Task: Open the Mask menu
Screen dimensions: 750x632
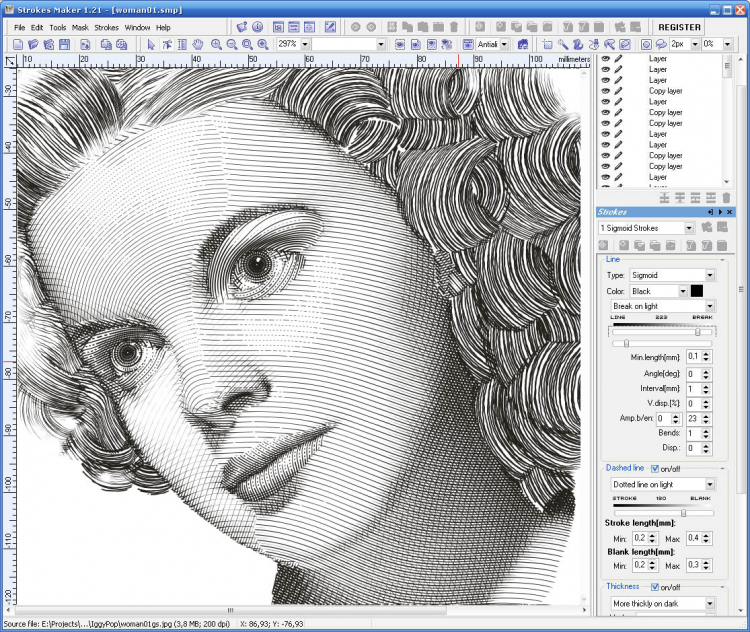Action: [80, 27]
